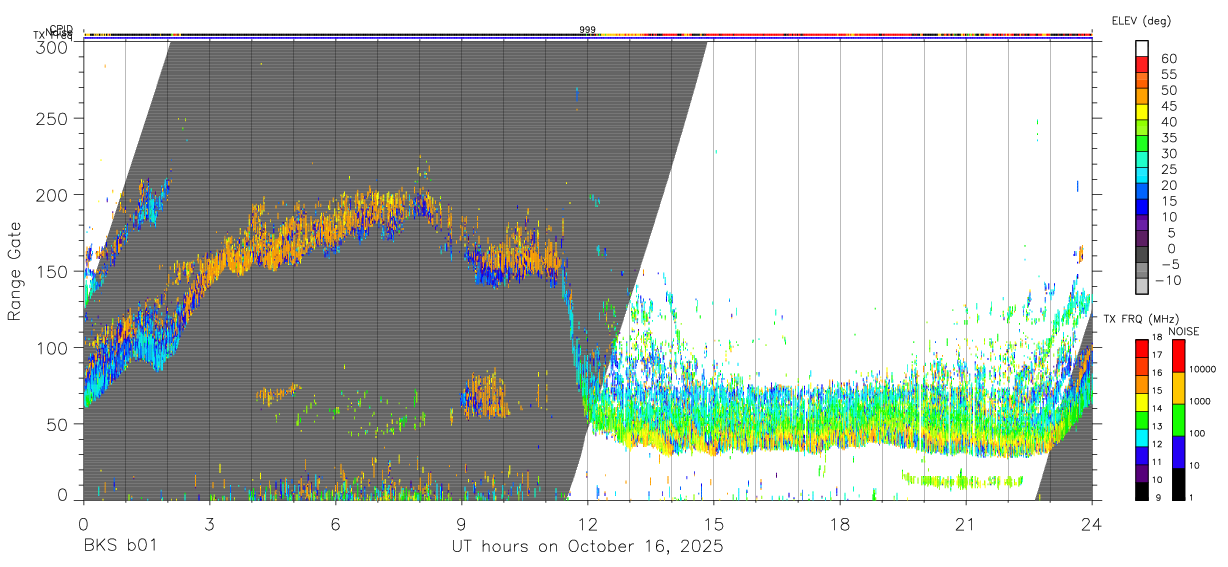
Task: Click the Range Gate tick label '50'
Action: click(57, 424)
